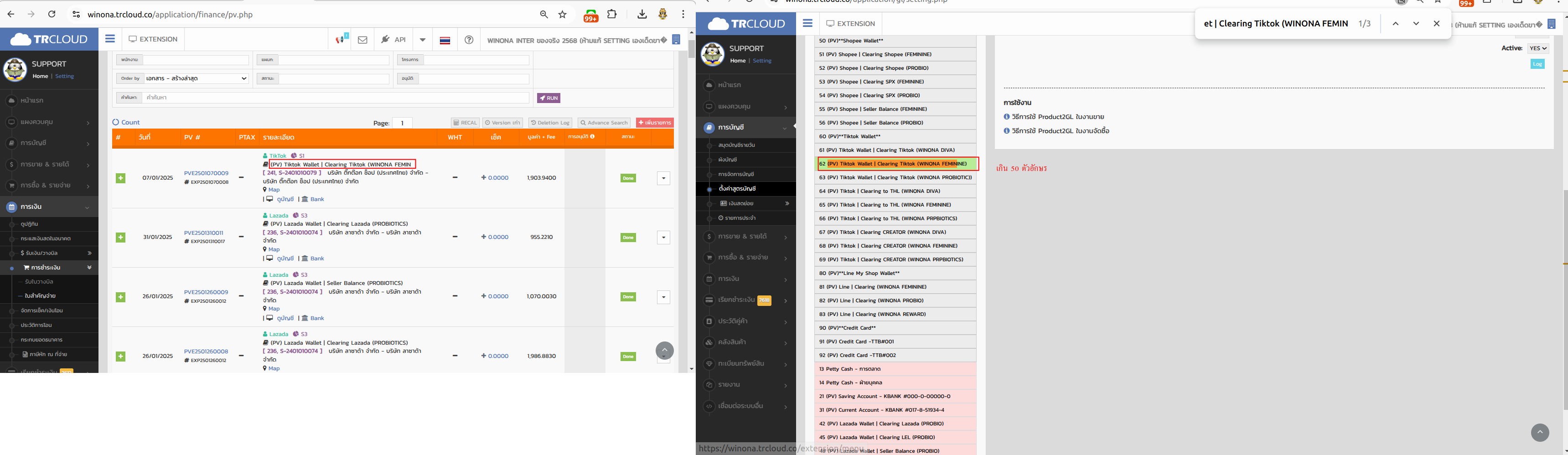The height and width of the screenshot is (455, 1568).
Task: Click the purple RUN button
Action: click(549, 98)
